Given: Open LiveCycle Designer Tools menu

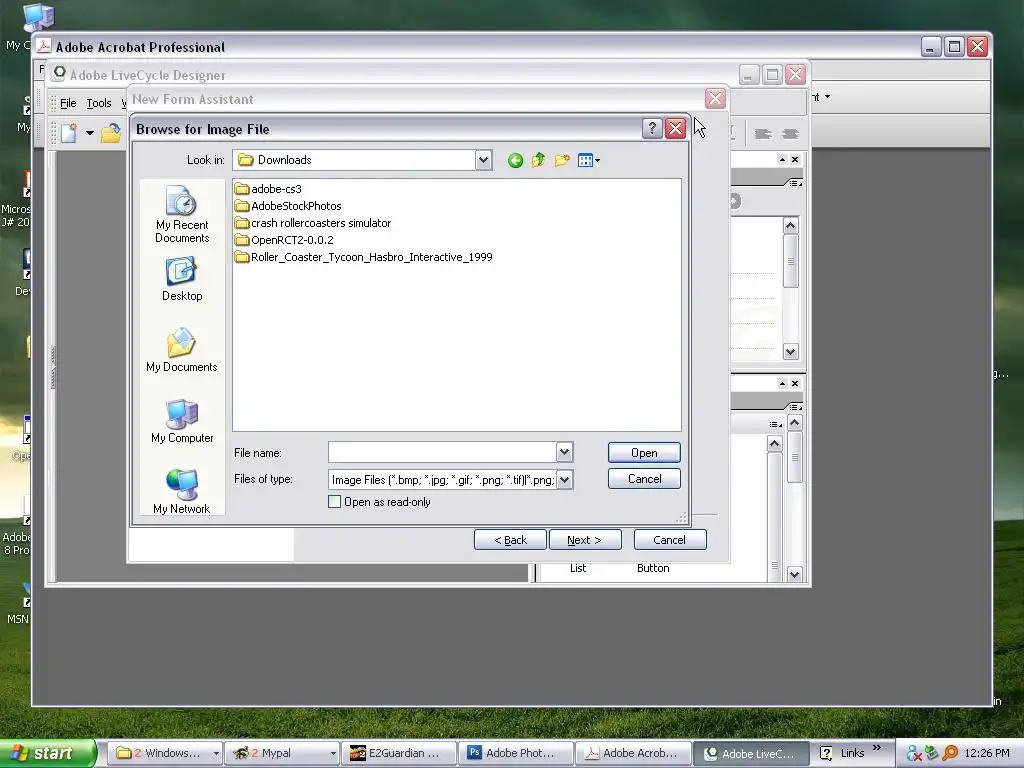Looking at the screenshot, I should pos(99,103).
